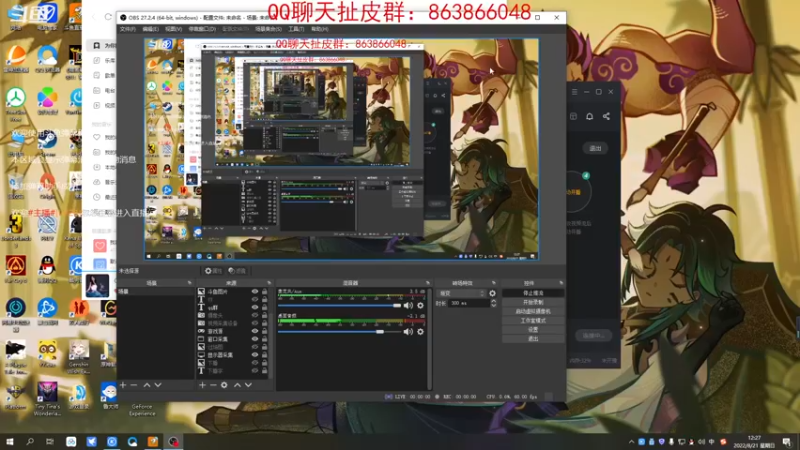Select the 场景 entry in the scenes list
Viewport: 800px width, 450px height.
point(155,291)
